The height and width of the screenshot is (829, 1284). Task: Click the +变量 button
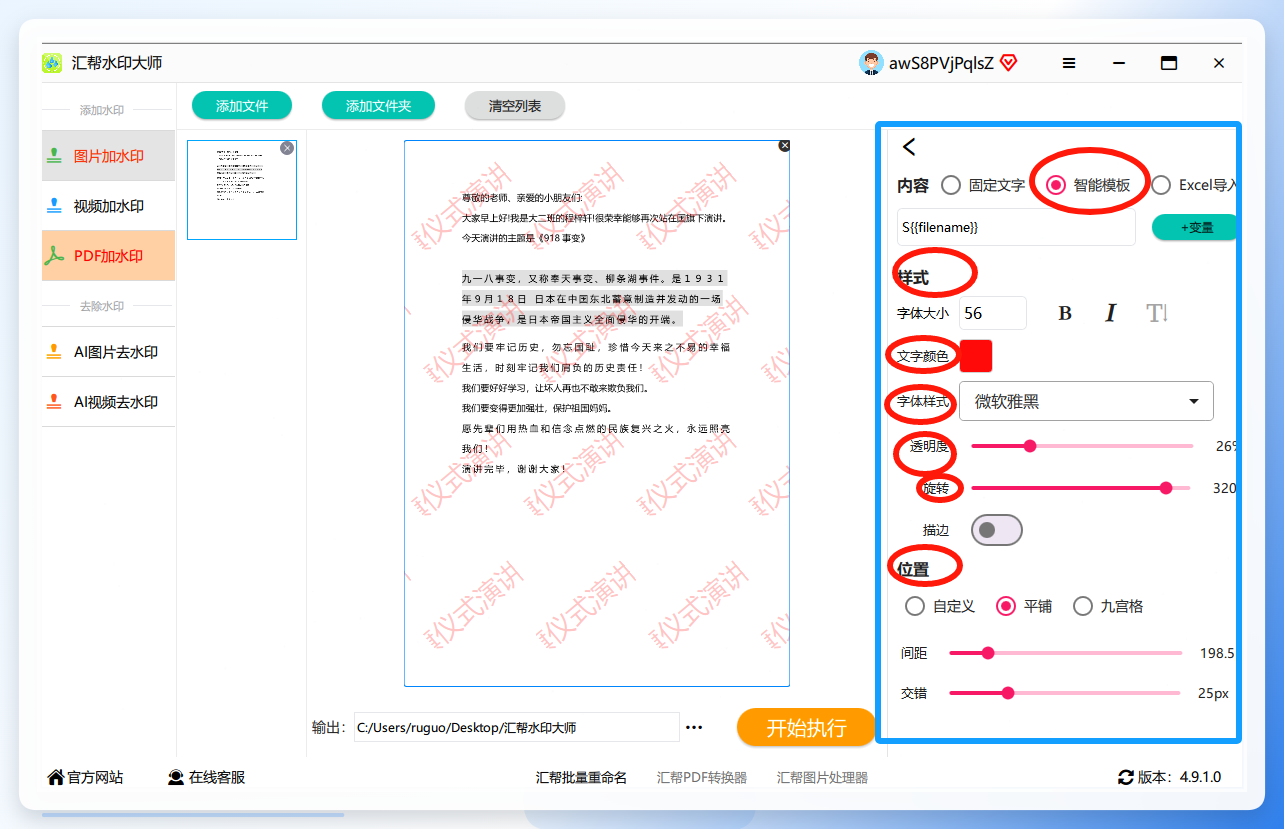pos(1195,227)
